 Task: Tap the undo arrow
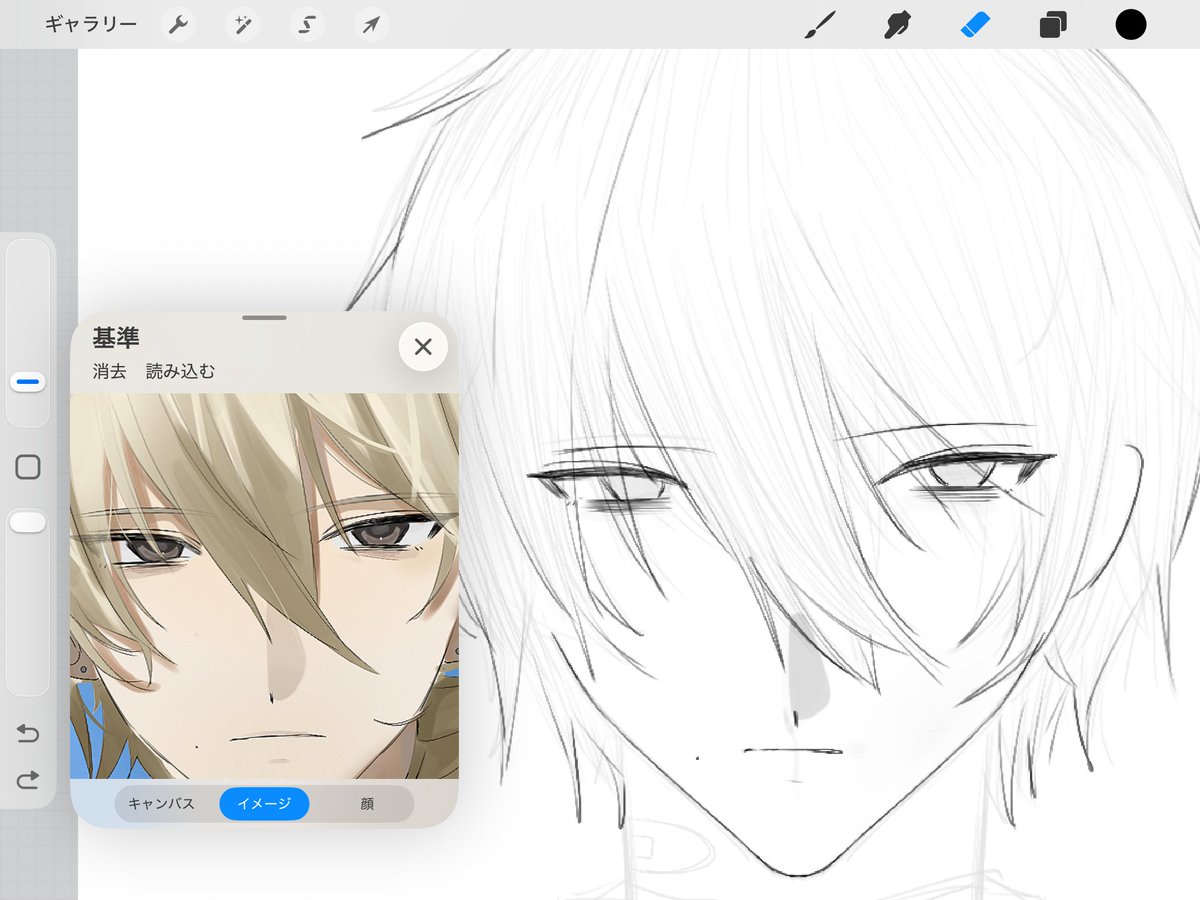[28, 734]
